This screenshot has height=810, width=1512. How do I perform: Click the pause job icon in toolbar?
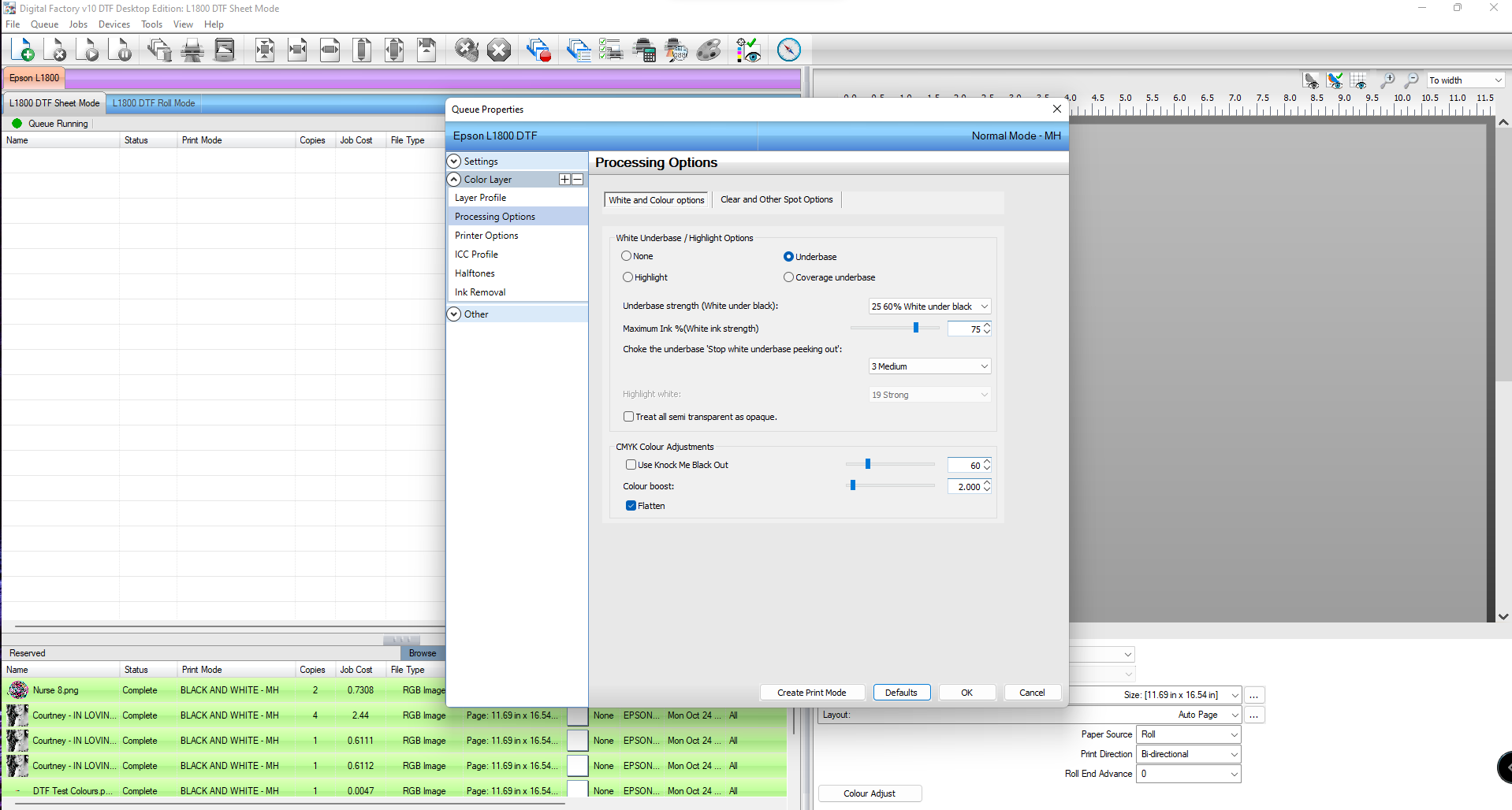click(121, 50)
